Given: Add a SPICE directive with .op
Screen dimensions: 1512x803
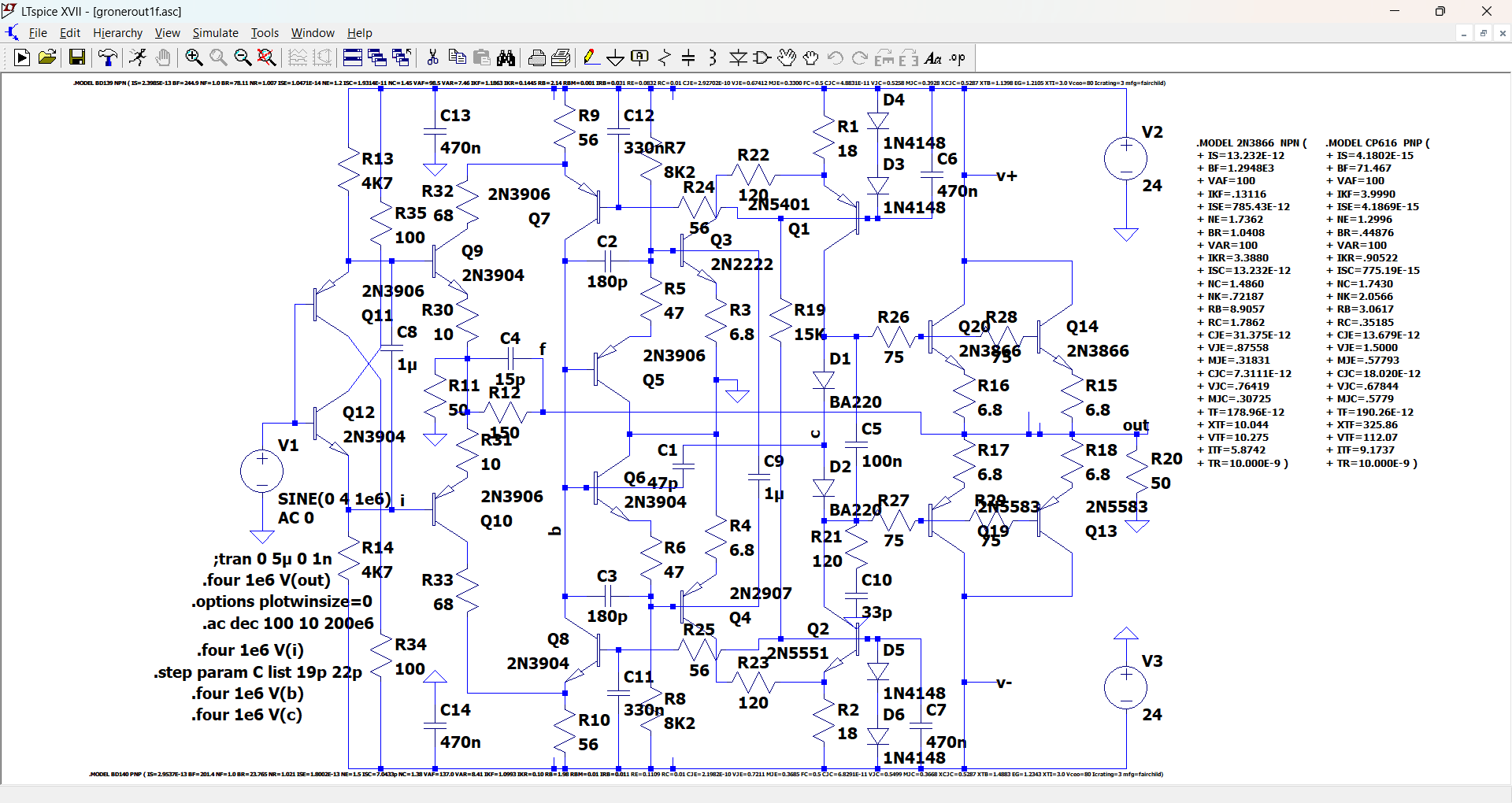Looking at the screenshot, I should pyautogui.click(x=958, y=57).
